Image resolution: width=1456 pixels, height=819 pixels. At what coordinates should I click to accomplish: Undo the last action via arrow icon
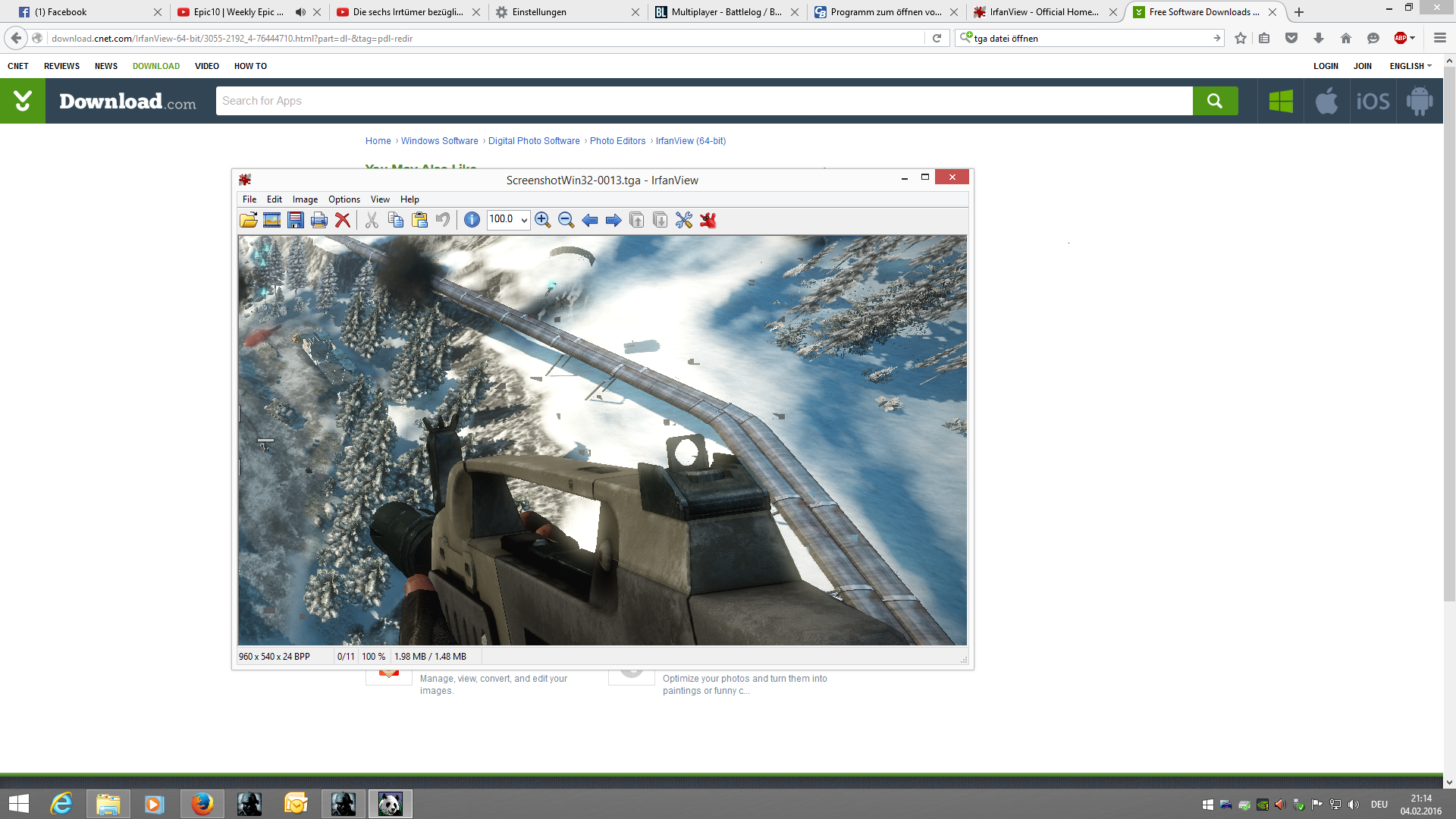click(x=443, y=220)
